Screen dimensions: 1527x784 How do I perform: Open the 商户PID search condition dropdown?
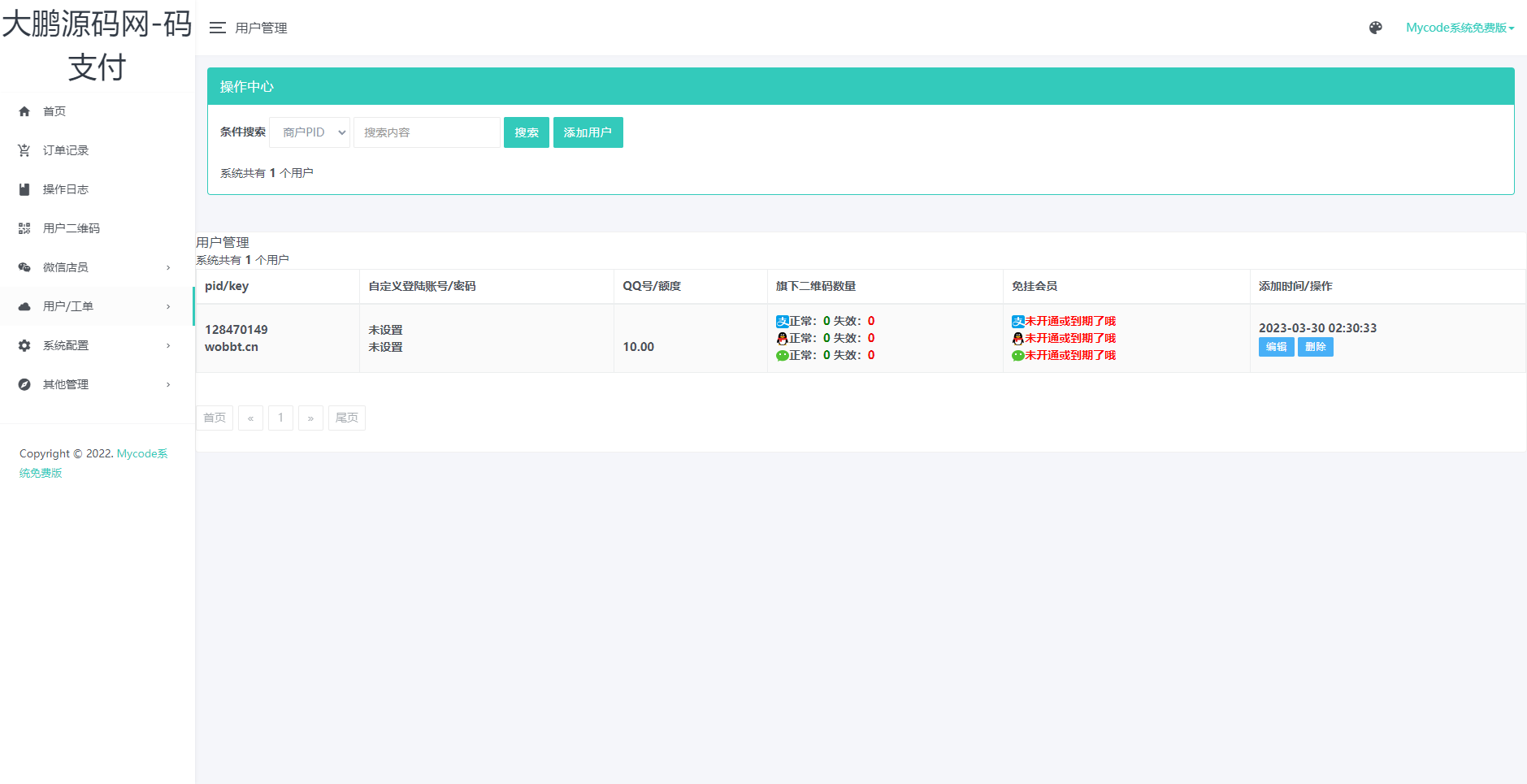(309, 132)
